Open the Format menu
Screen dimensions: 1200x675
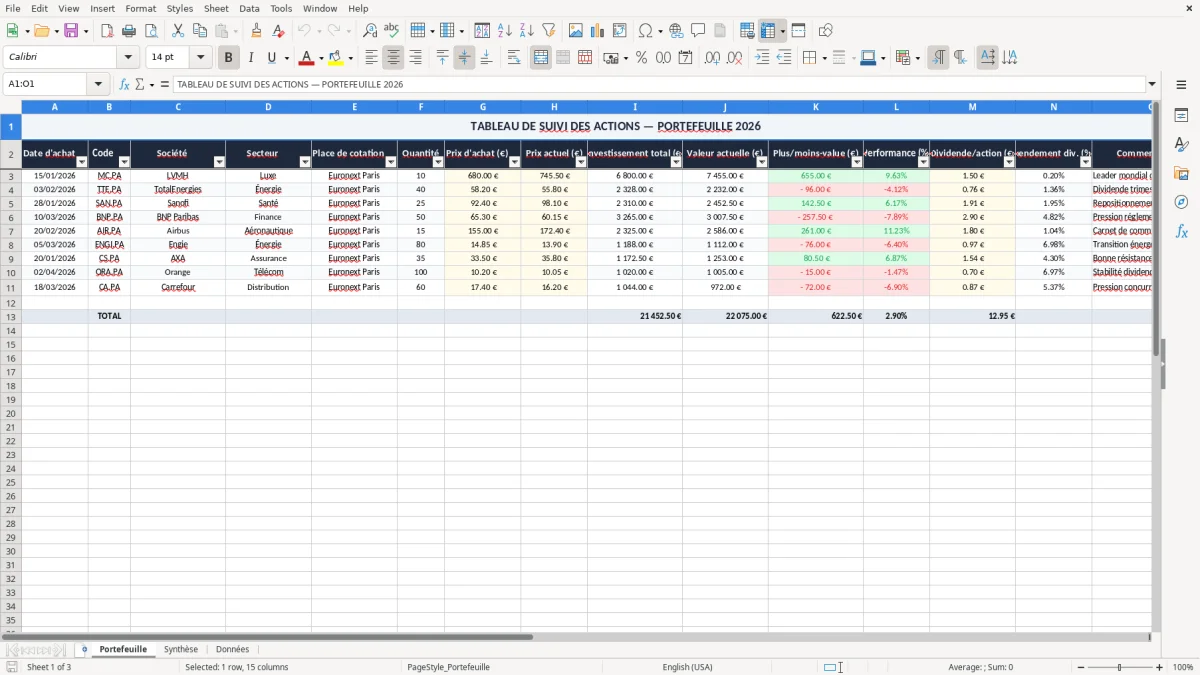[x=140, y=8]
